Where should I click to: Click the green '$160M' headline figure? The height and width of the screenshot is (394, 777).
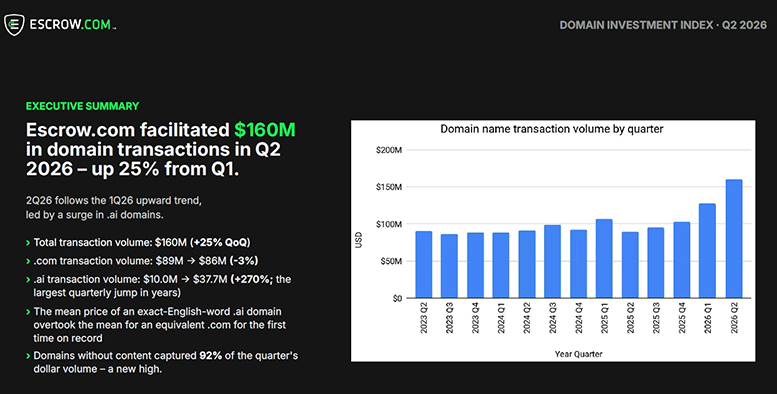pos(265,130)
